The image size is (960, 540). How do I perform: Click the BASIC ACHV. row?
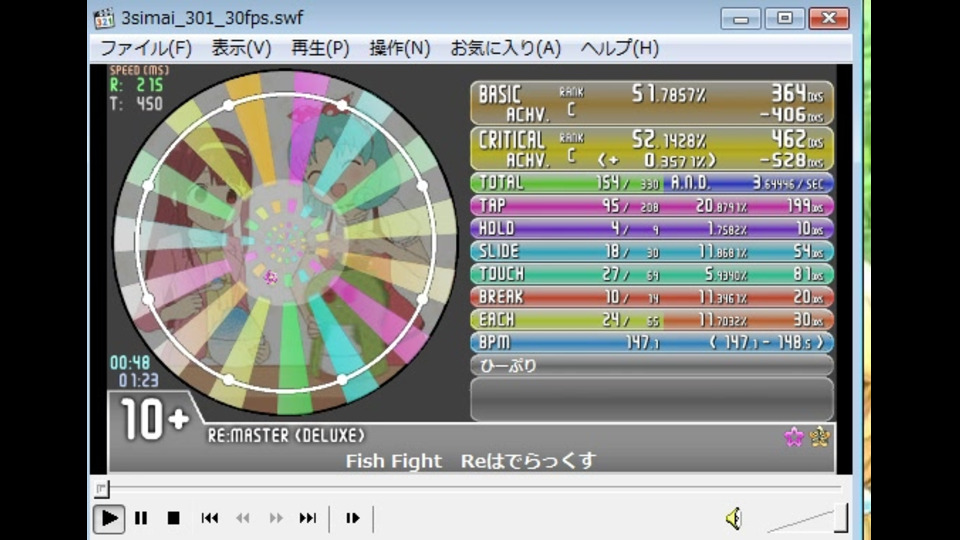[x=652, y=103]
